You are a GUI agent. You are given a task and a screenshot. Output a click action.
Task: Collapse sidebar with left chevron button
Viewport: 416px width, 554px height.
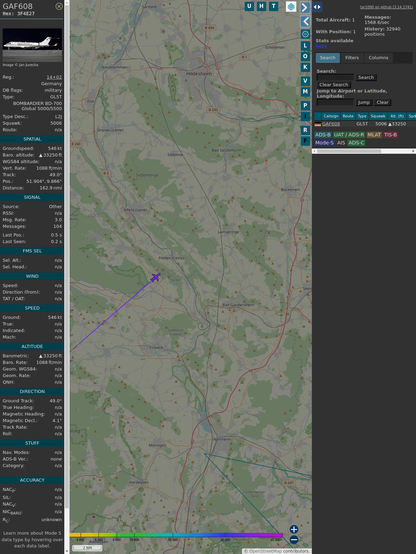click(305, 22)
